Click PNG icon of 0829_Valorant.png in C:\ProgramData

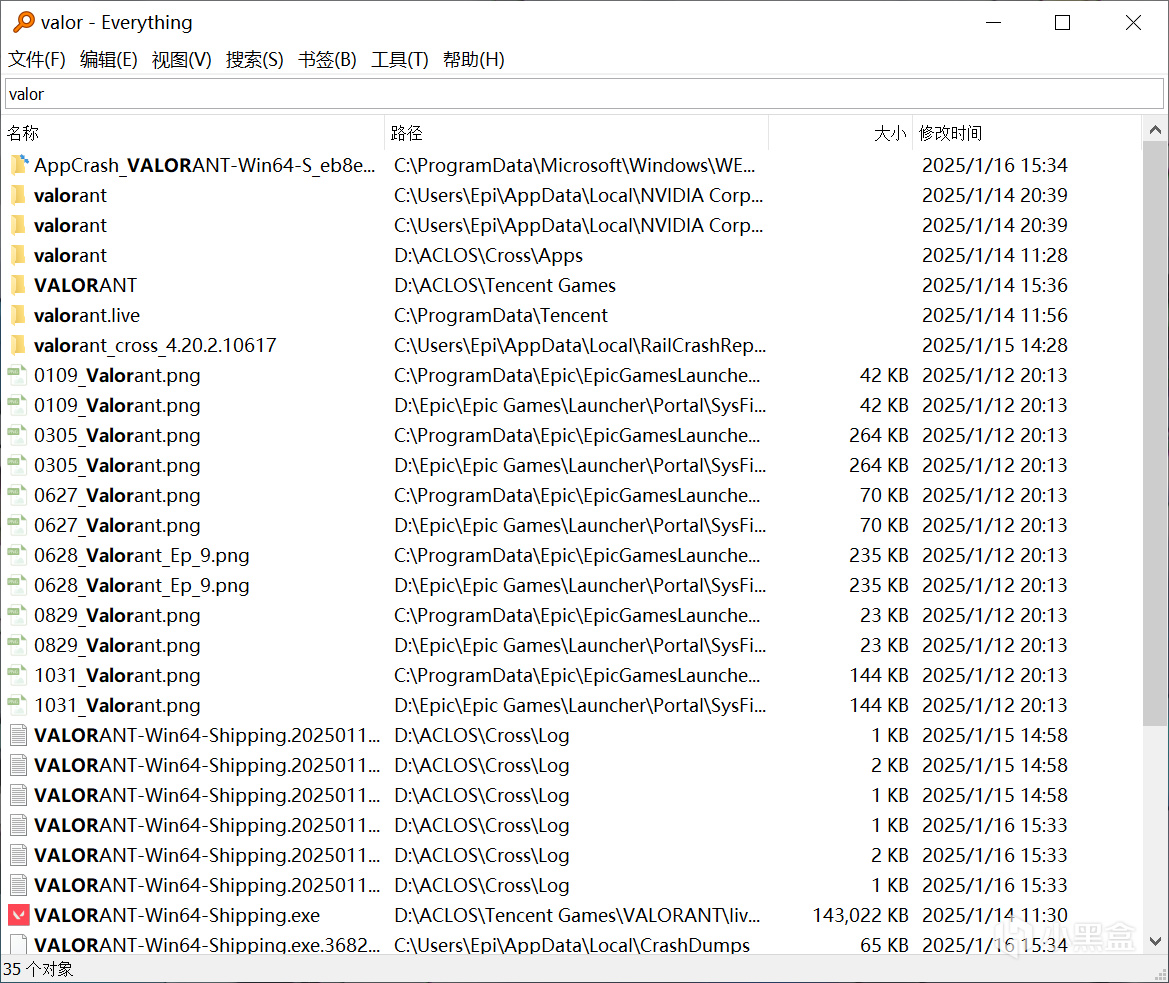(17, 616)
